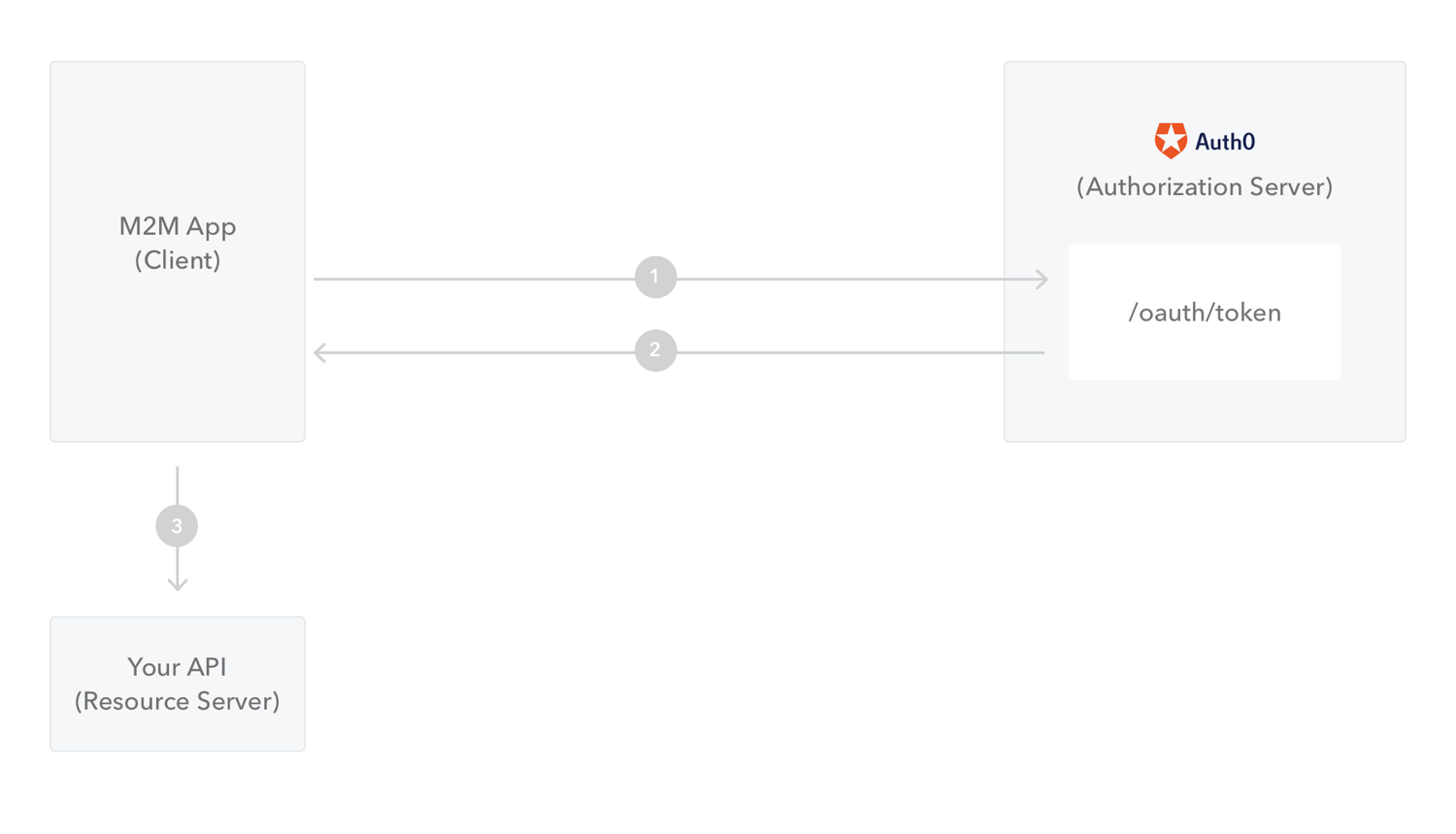Viewport: 1456px width, 834px height.
Task: Click the Auth0 wordmark text
Action: click(x=1225, y=142)
